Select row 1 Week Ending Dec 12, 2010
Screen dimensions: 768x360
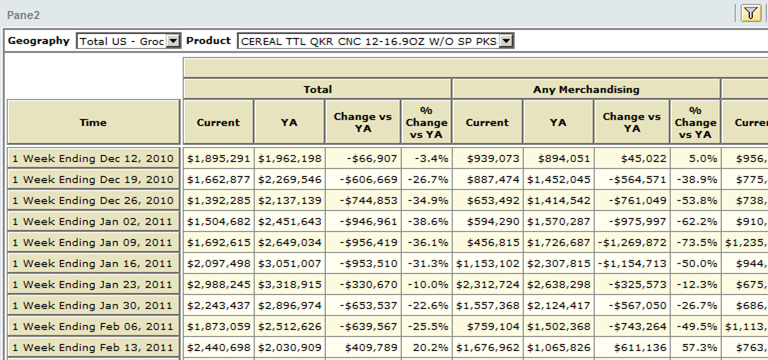click(x=93, y=158)
